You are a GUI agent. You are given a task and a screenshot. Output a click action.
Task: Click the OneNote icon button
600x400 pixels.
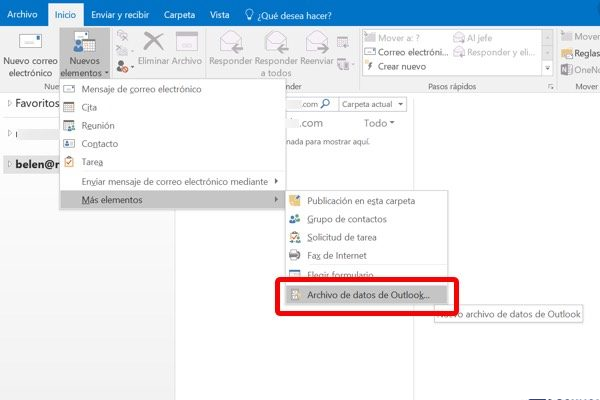tap(580, 70)
